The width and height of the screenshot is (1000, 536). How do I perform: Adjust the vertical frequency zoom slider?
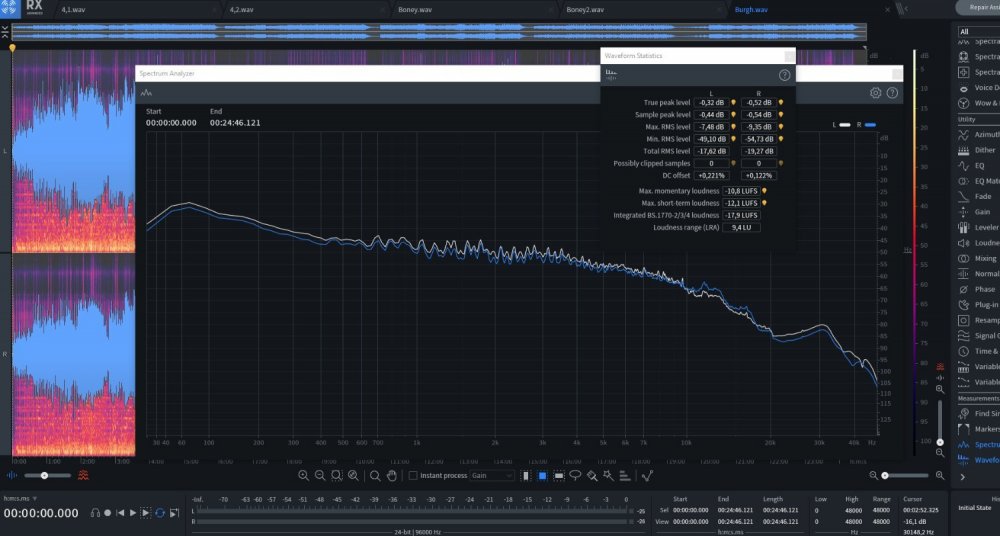[x=939, y=421]
